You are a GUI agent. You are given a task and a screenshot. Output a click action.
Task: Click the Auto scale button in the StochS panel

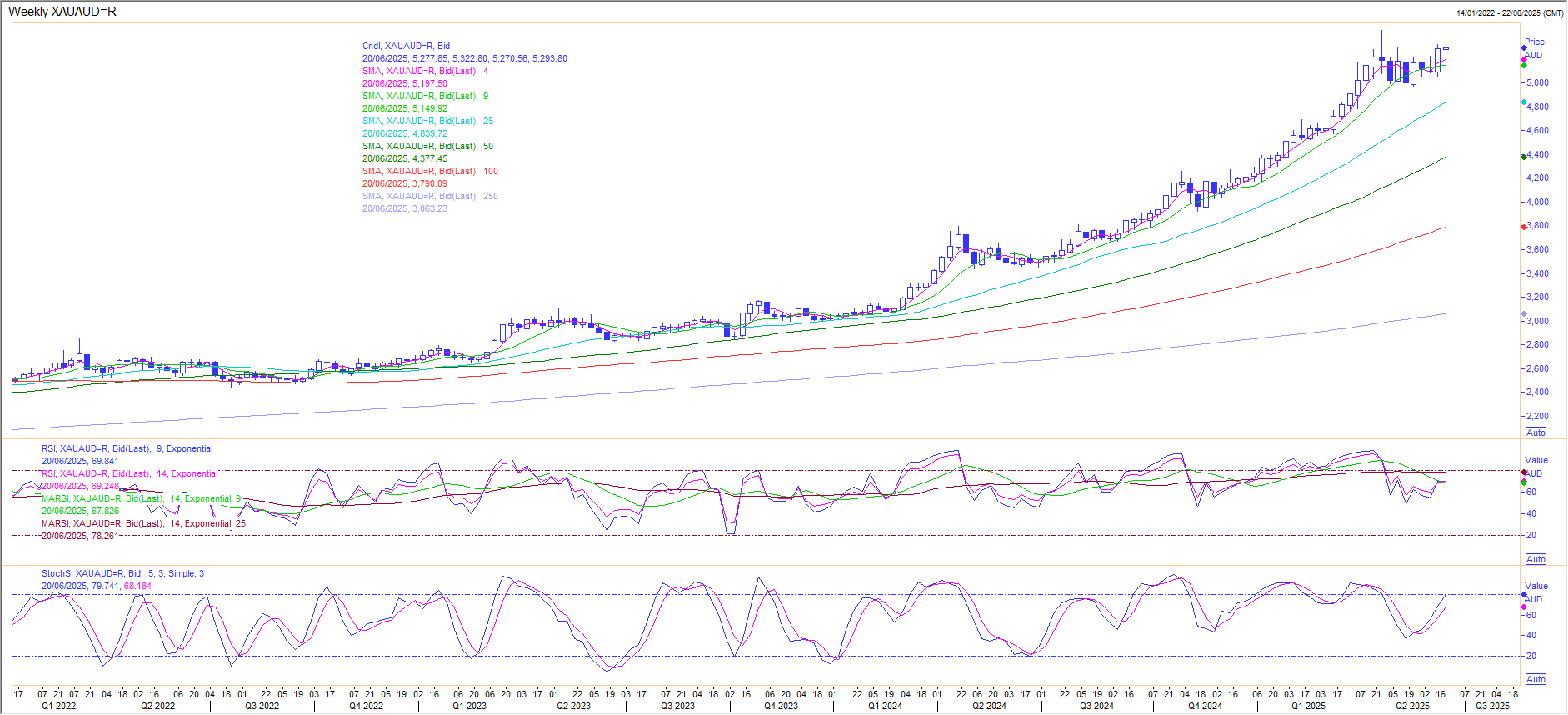click(1536, 679)
